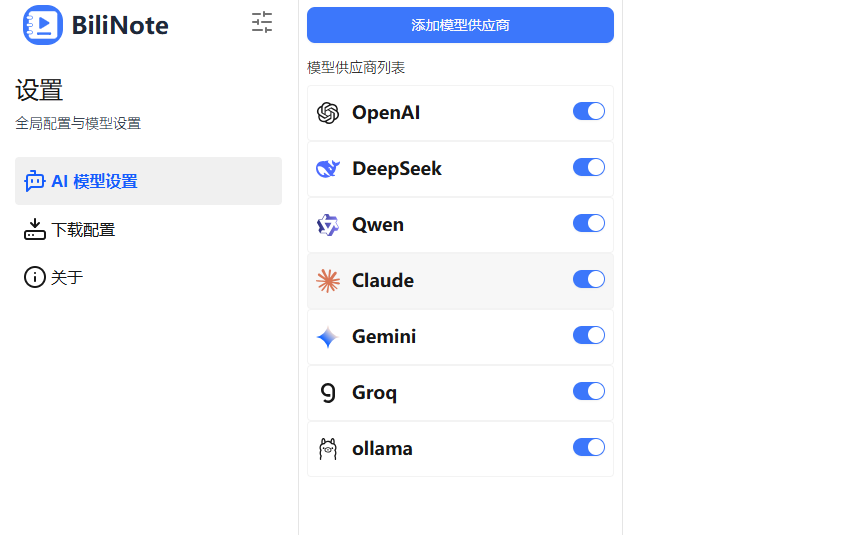The width and height of the screenshot is (842, 535).
Task: Select the Claude provider name
Action: pos(383,281)
